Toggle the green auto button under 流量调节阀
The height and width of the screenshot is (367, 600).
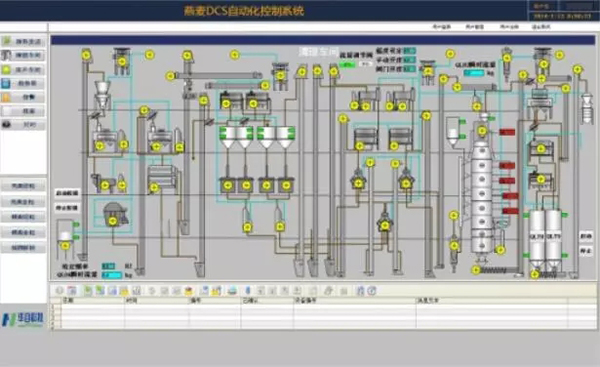point(347,65)
